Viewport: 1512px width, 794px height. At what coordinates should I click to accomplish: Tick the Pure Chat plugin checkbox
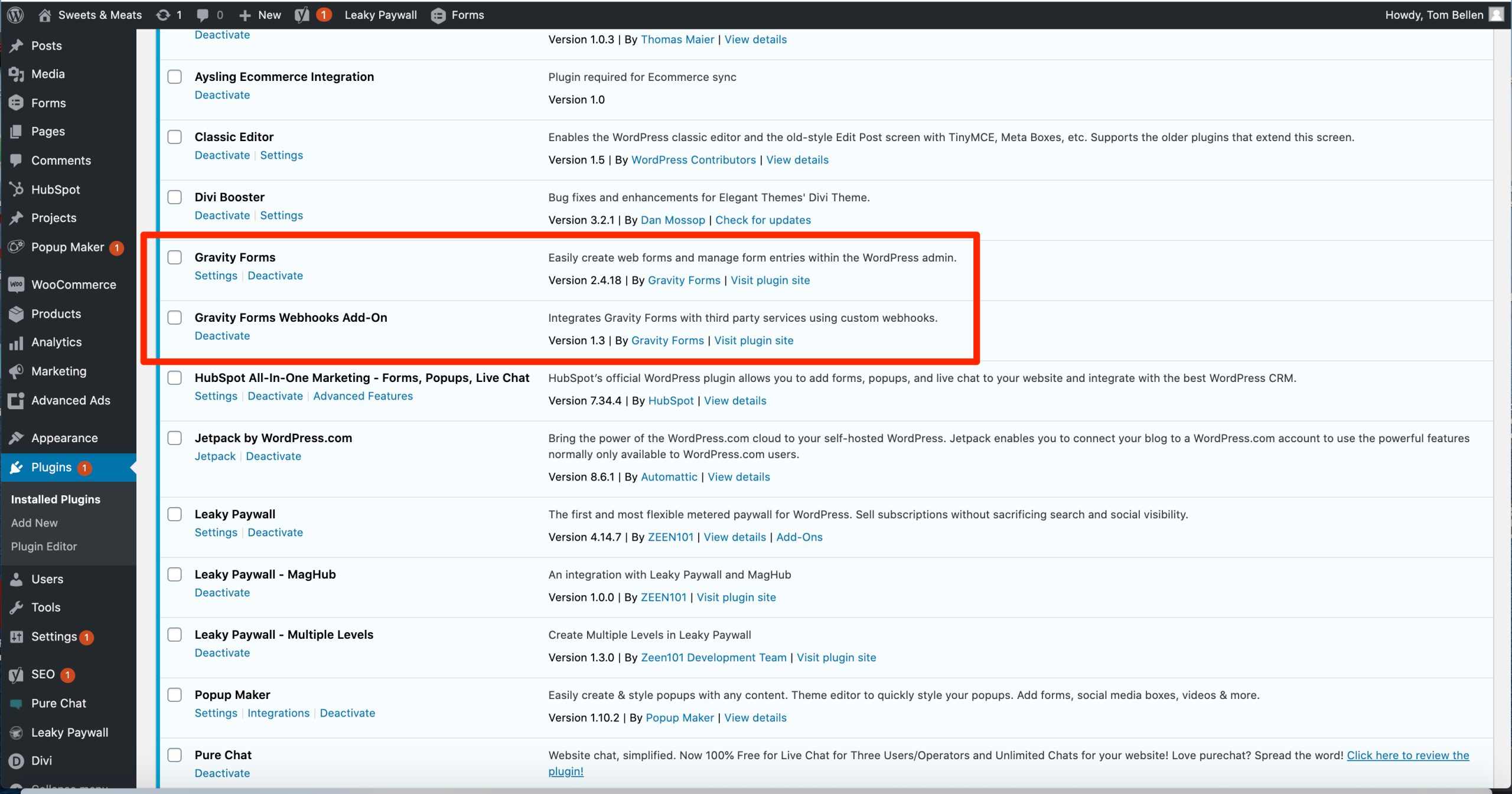[175, 755]
